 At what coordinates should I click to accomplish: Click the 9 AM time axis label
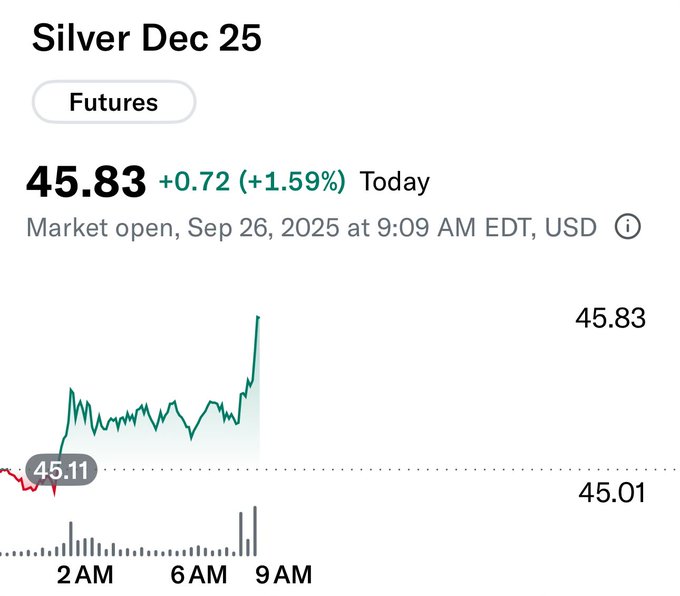tap(284, 574)
